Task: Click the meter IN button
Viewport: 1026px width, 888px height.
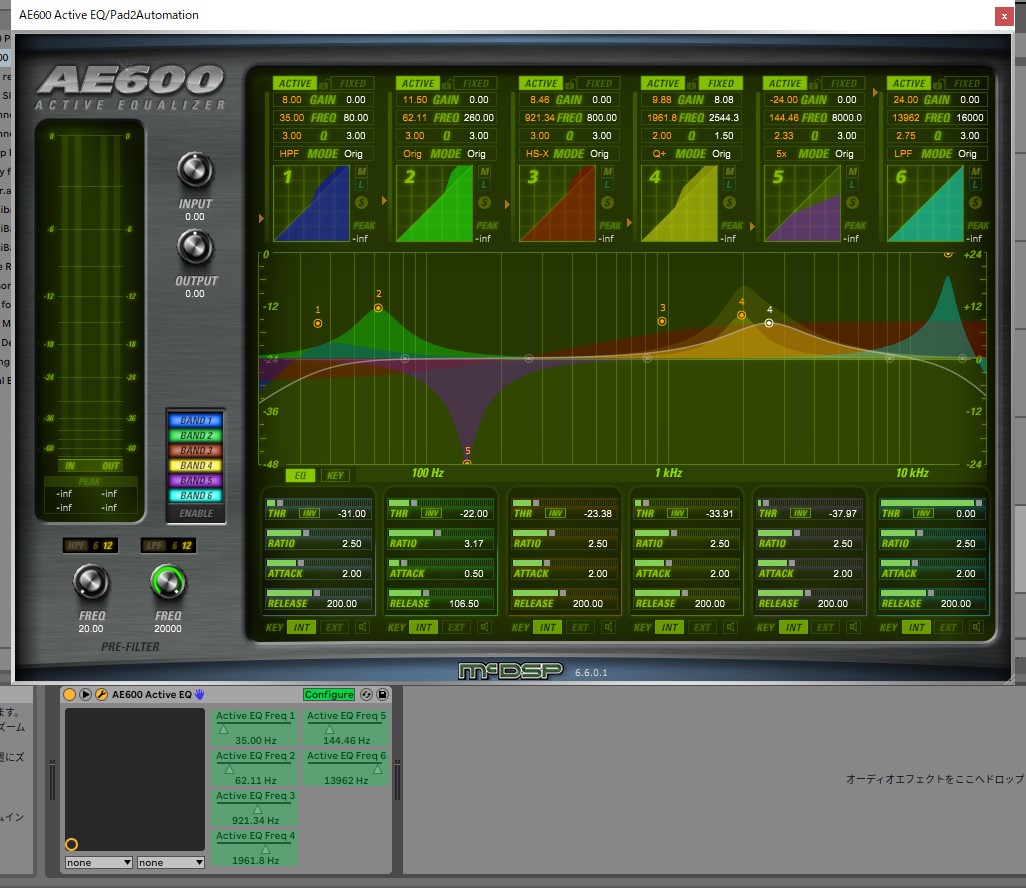Action: [x=70, y=466]
